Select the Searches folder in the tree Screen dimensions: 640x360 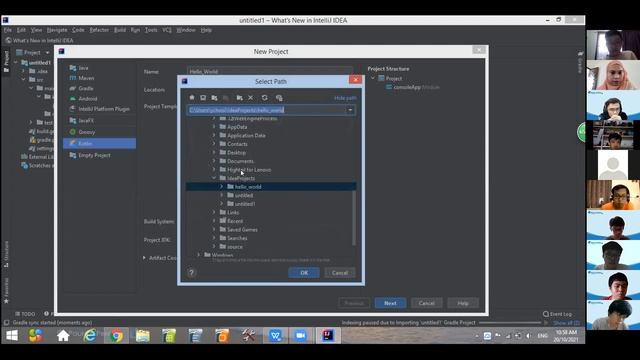point(237,238)
